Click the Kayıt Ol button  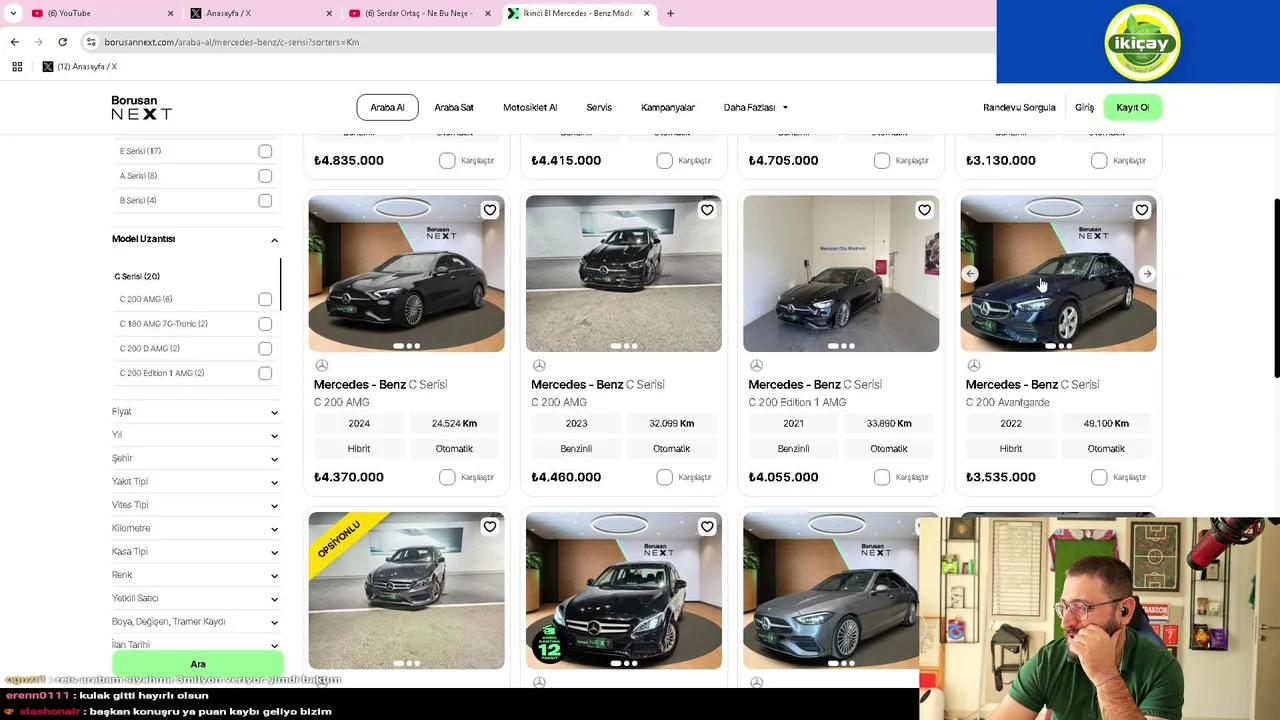[1133, 107]
